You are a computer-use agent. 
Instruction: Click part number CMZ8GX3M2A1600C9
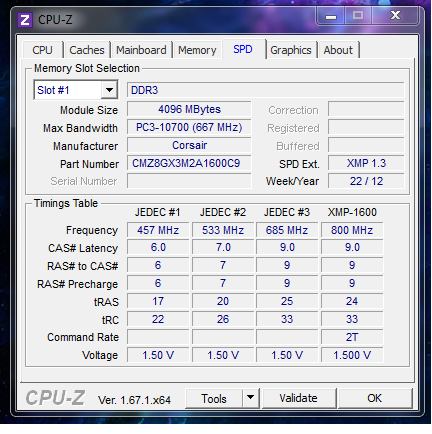(189, 163)
